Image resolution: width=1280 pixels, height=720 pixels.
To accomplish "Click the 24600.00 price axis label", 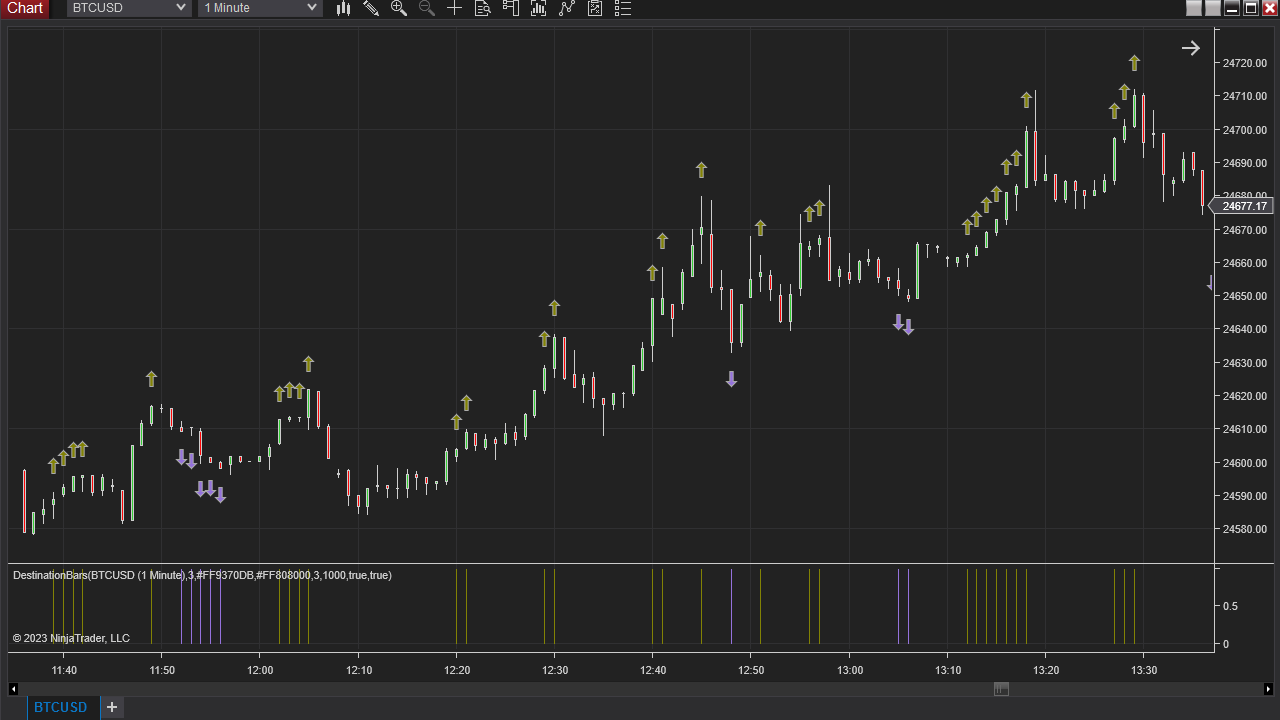I will 1244,463.
